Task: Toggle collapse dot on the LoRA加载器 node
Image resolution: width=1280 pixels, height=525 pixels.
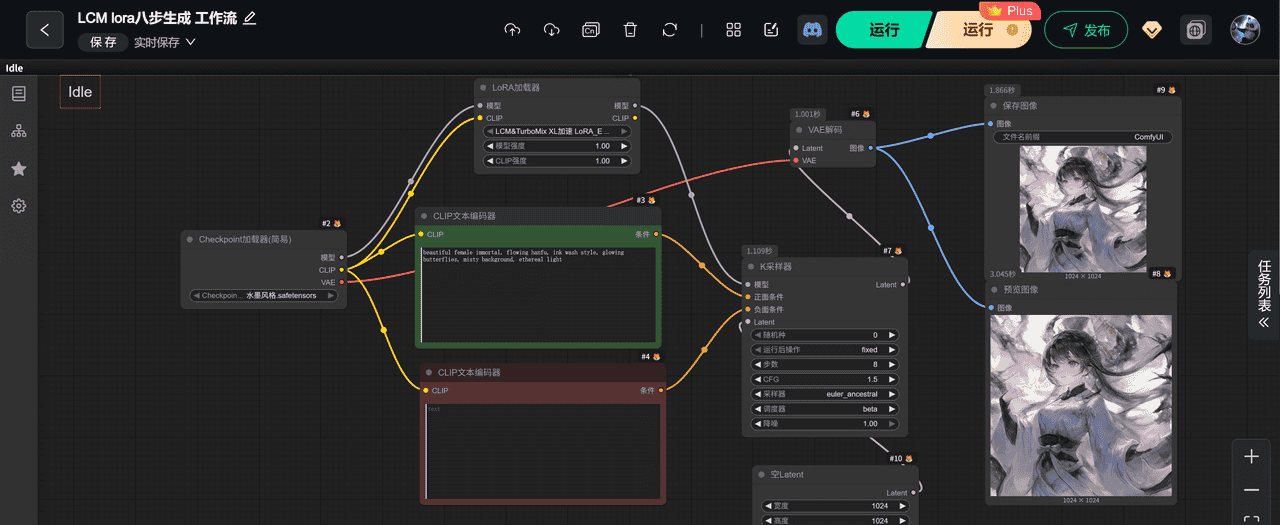Action: click(483, 88)
